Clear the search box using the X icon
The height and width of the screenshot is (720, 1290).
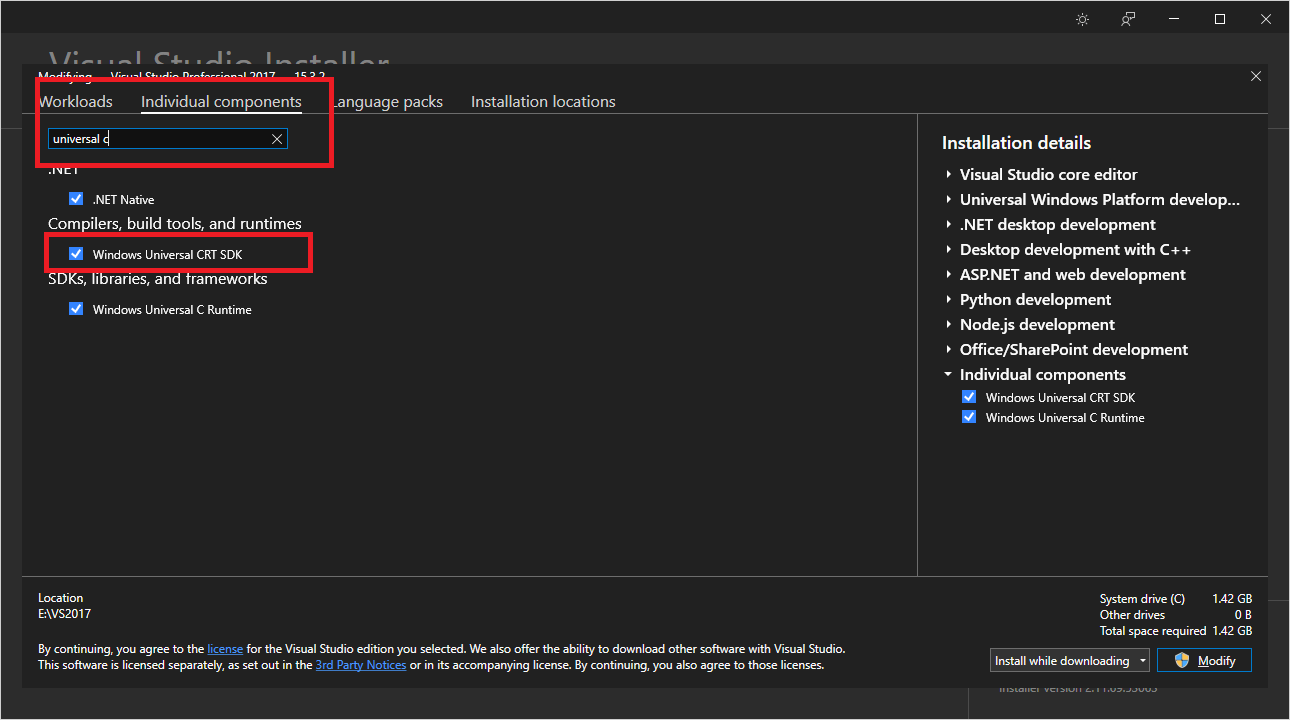point(277,138)
